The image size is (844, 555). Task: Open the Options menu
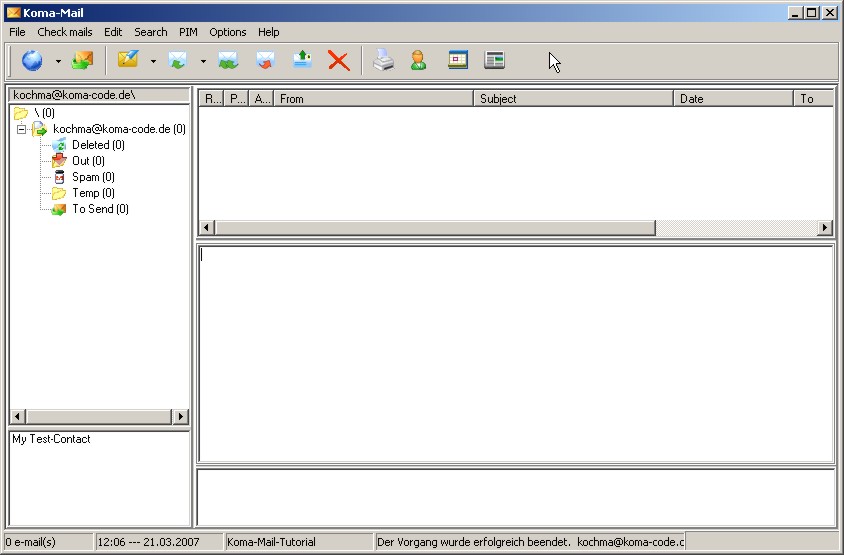click(228, 32)
